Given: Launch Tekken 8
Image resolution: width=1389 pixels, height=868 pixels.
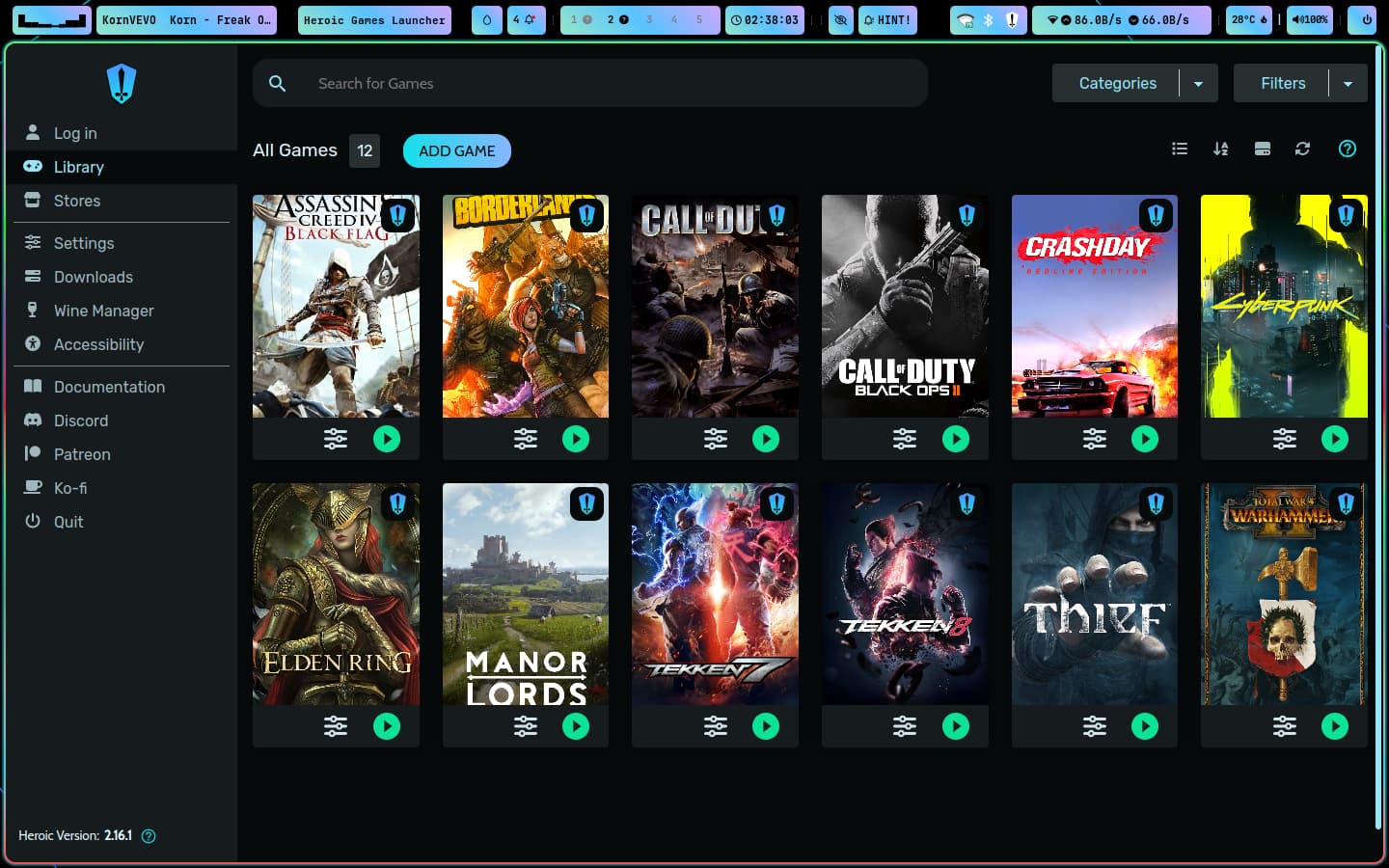Looking at the screenshot, I should tap(956, 726).
